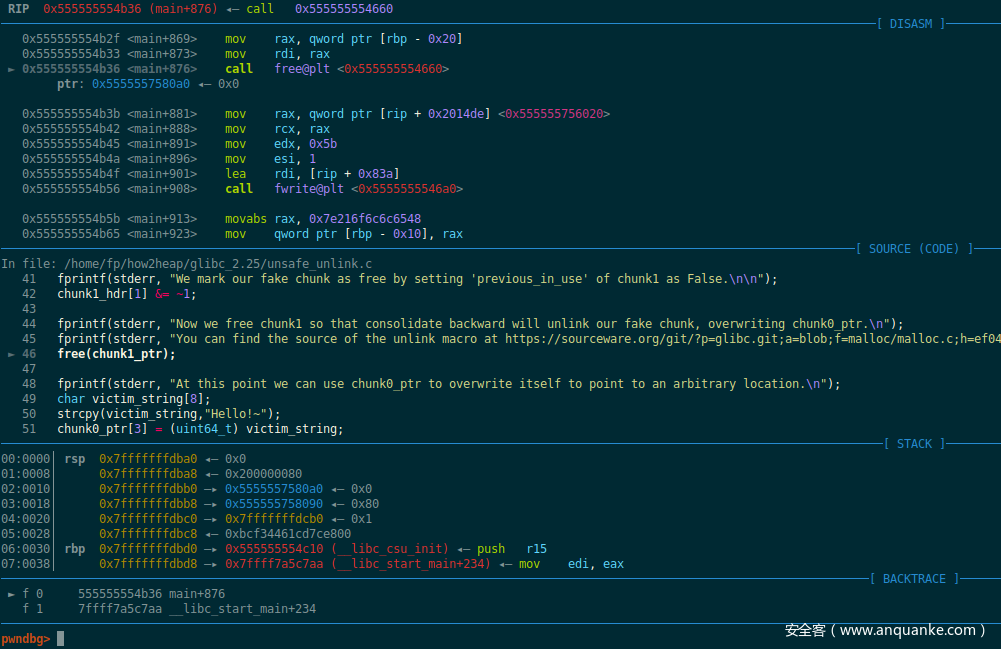This screenshot has width=1001, height=649.
Task: Click the fwrite@plt call at main+908
Action: pyautogui.click(x=358, y=189)
